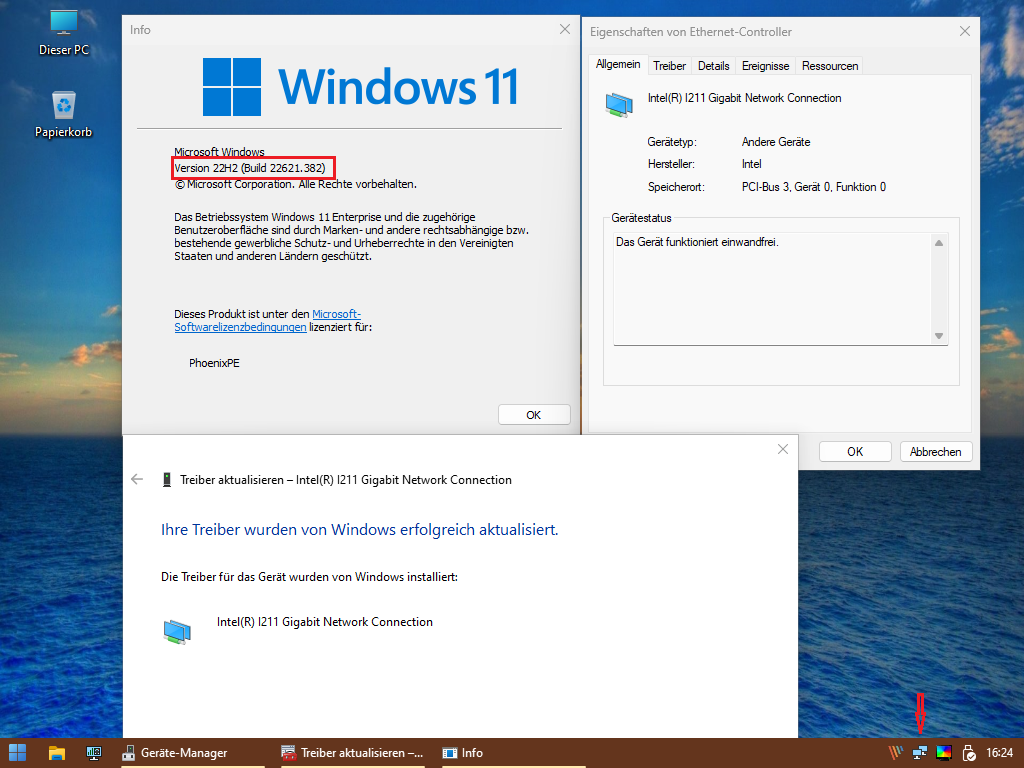Viewport: 1024px width, 768px height.
Task: Select the Details tab
Action: pos(713,65)
